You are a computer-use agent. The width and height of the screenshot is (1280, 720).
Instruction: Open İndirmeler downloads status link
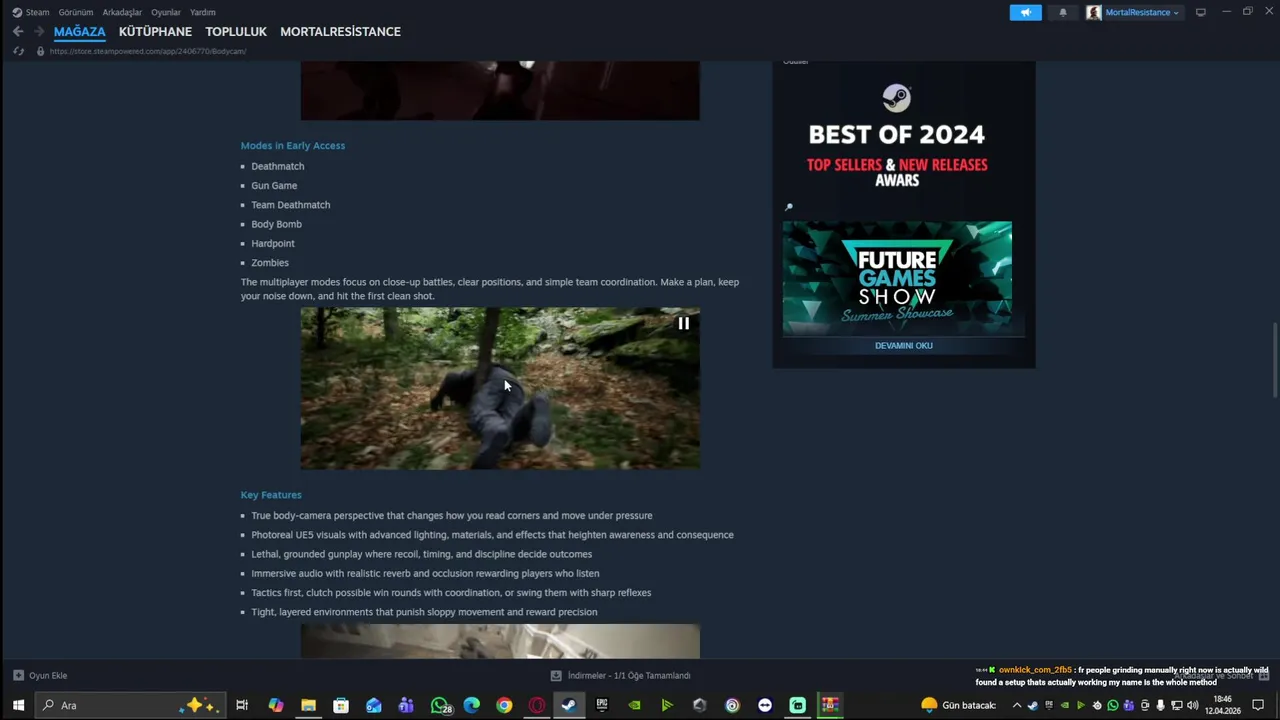[629, 675]
